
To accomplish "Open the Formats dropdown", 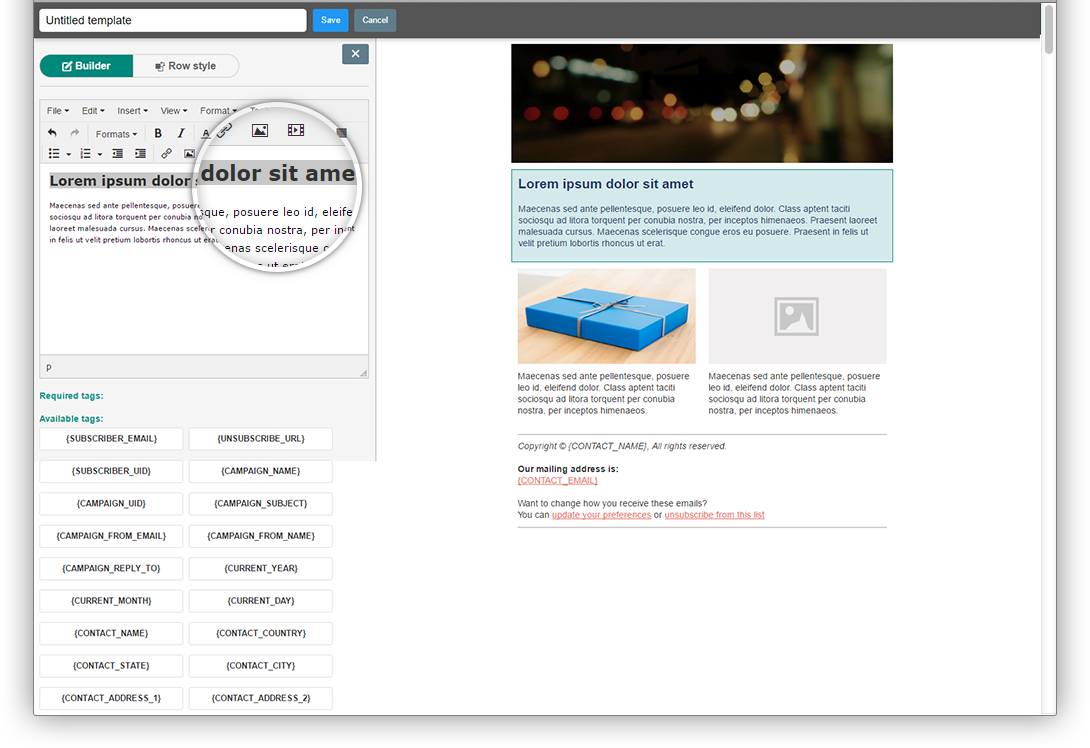I will [116, 134].
